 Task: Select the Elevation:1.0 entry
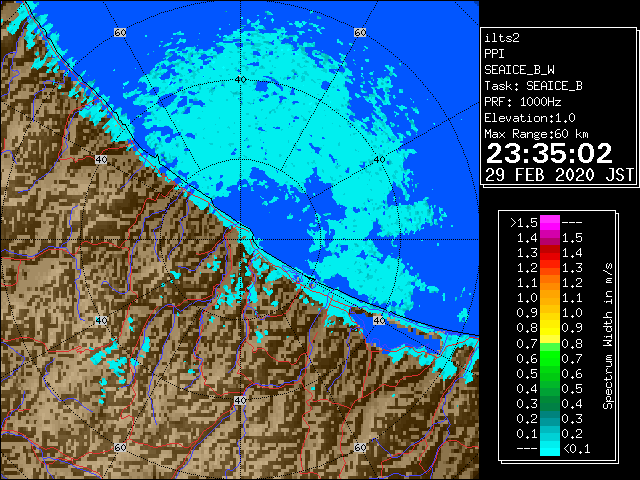[x=529, y=118]
